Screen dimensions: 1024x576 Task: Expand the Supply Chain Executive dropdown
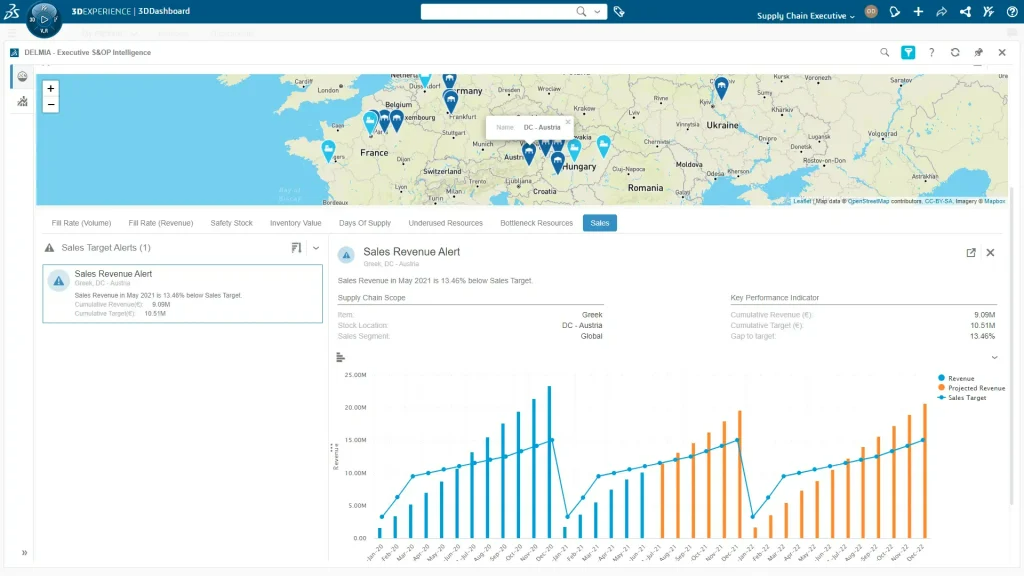805,16
